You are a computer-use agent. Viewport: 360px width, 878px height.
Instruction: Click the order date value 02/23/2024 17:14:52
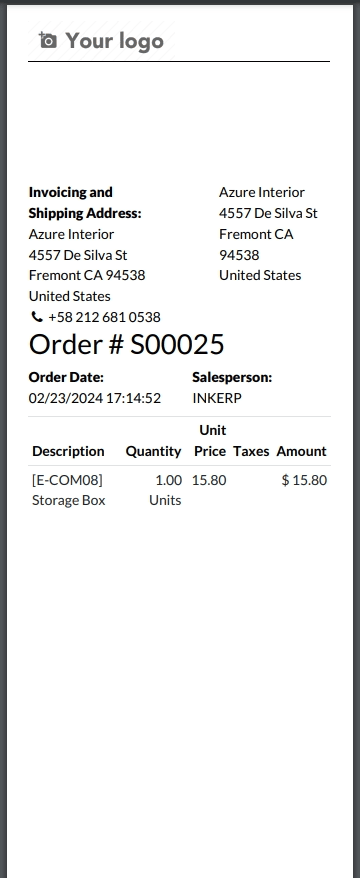click(x=95, y=398)
